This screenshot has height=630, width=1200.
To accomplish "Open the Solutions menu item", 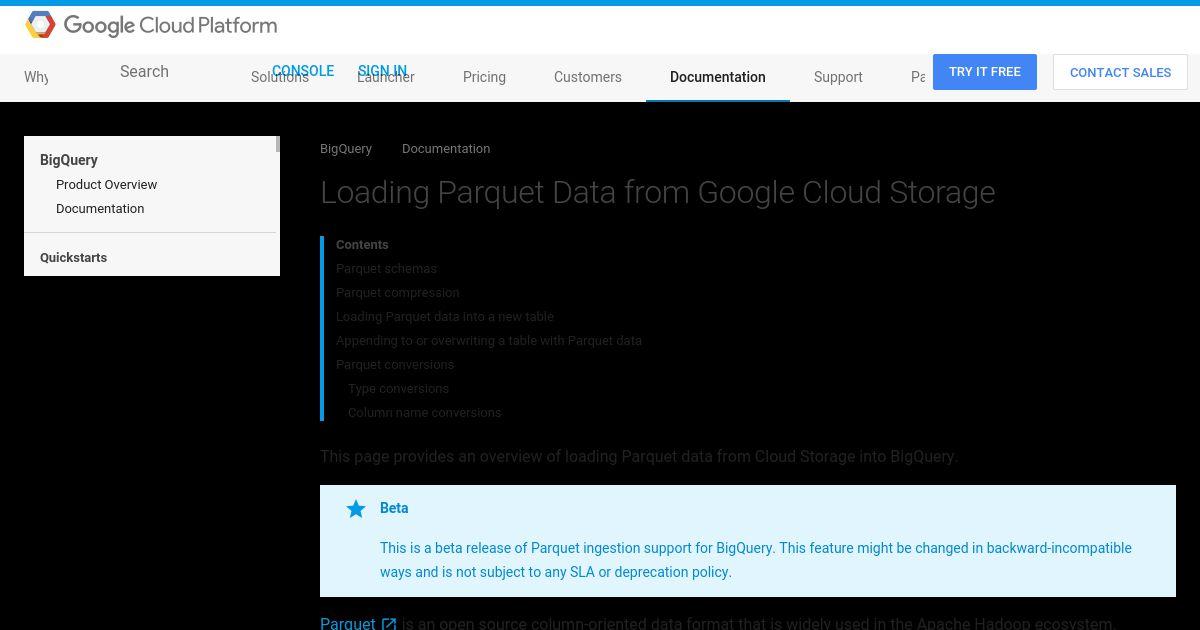I will pos(280,77).
